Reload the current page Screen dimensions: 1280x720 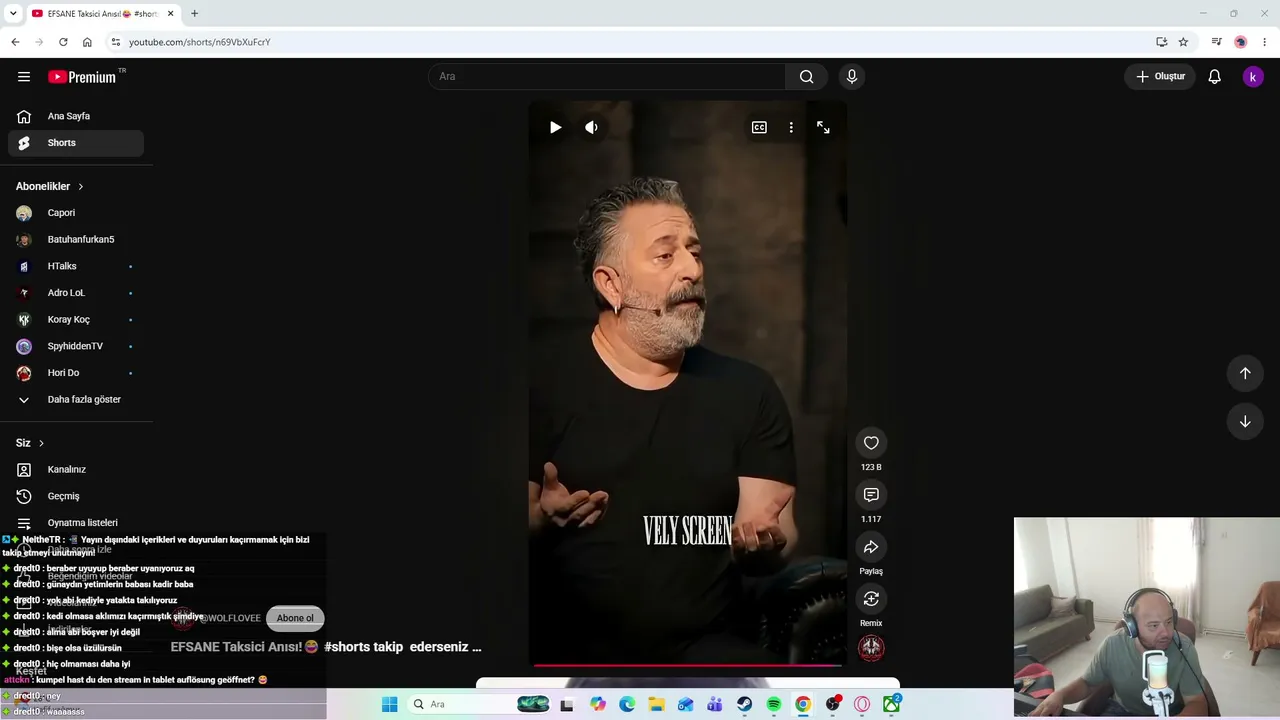(63, 42)
